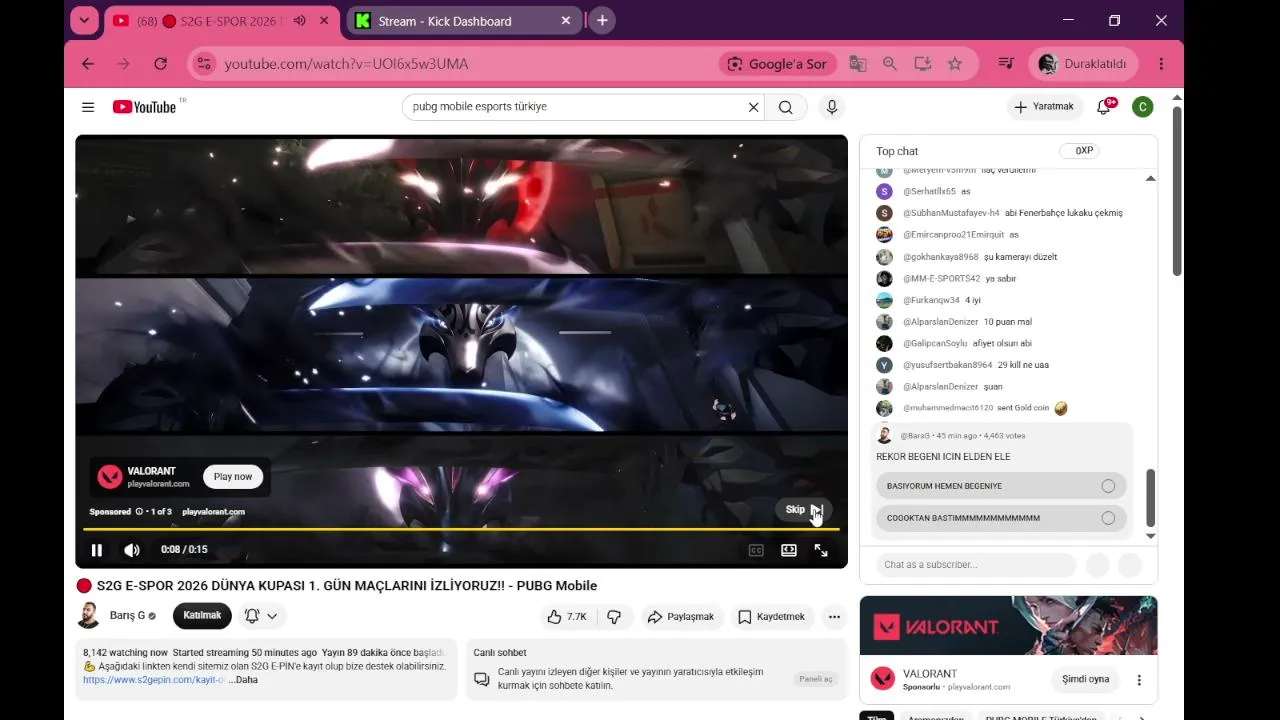1280x720 pixels.
Task: Click the Sponsored info icon
Action: point(139,512)
